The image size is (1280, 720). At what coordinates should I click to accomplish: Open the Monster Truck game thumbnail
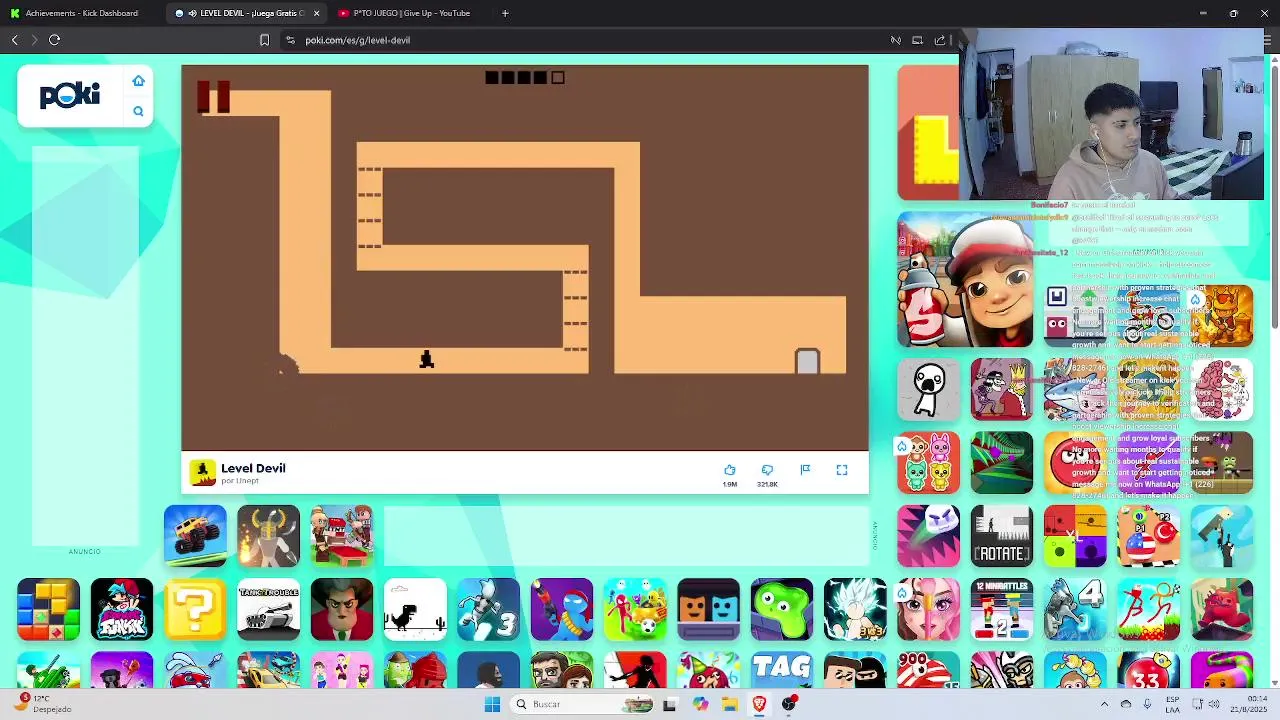click(195, 536)
